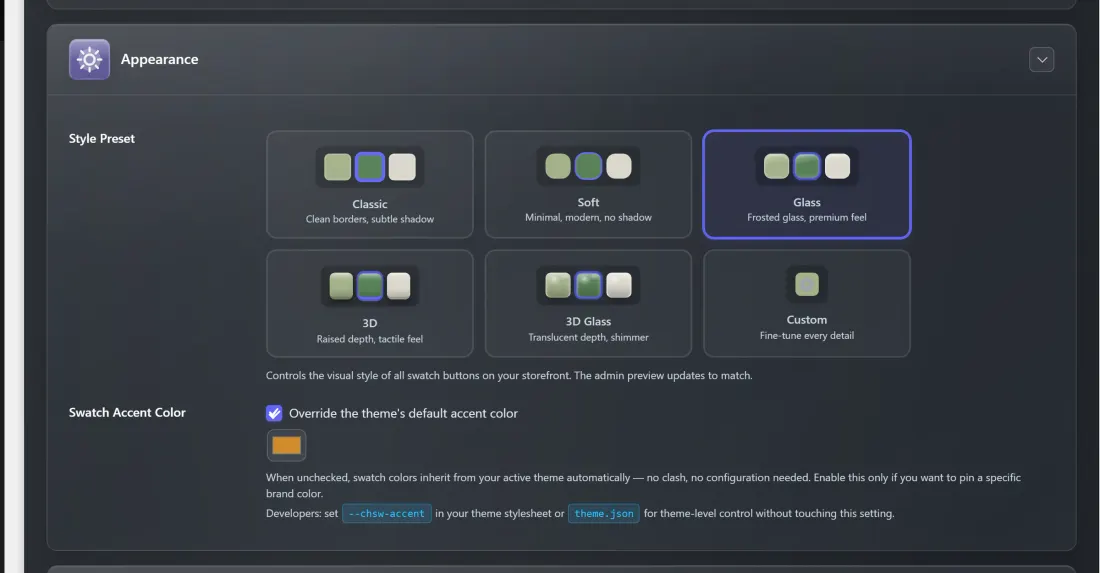1100x573 pixels.
Task: Click the --chsw-accent code label
Action: click(387, 514)
